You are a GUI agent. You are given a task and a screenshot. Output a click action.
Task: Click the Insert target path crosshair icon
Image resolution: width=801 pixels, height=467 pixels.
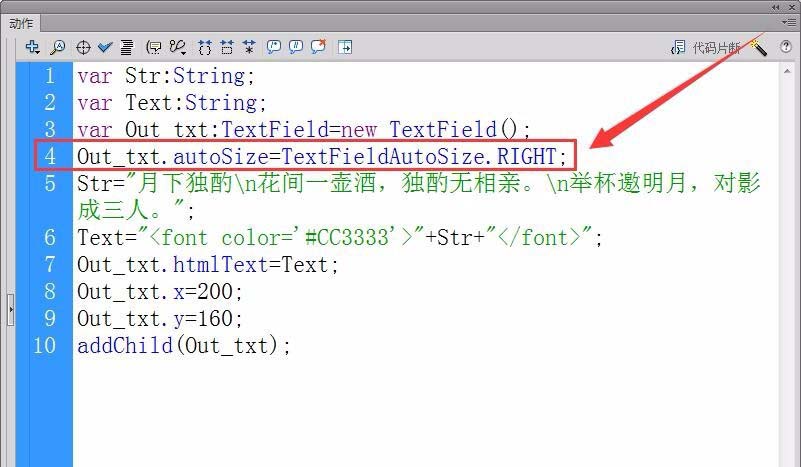(x=83, y=48)
